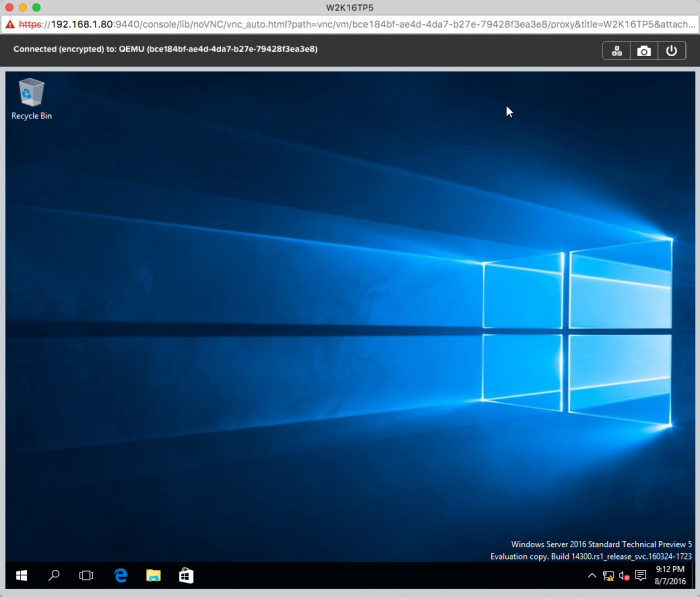
Task: Click the network status tray icon
Action: pyautogui.click(x=608, y=576)
